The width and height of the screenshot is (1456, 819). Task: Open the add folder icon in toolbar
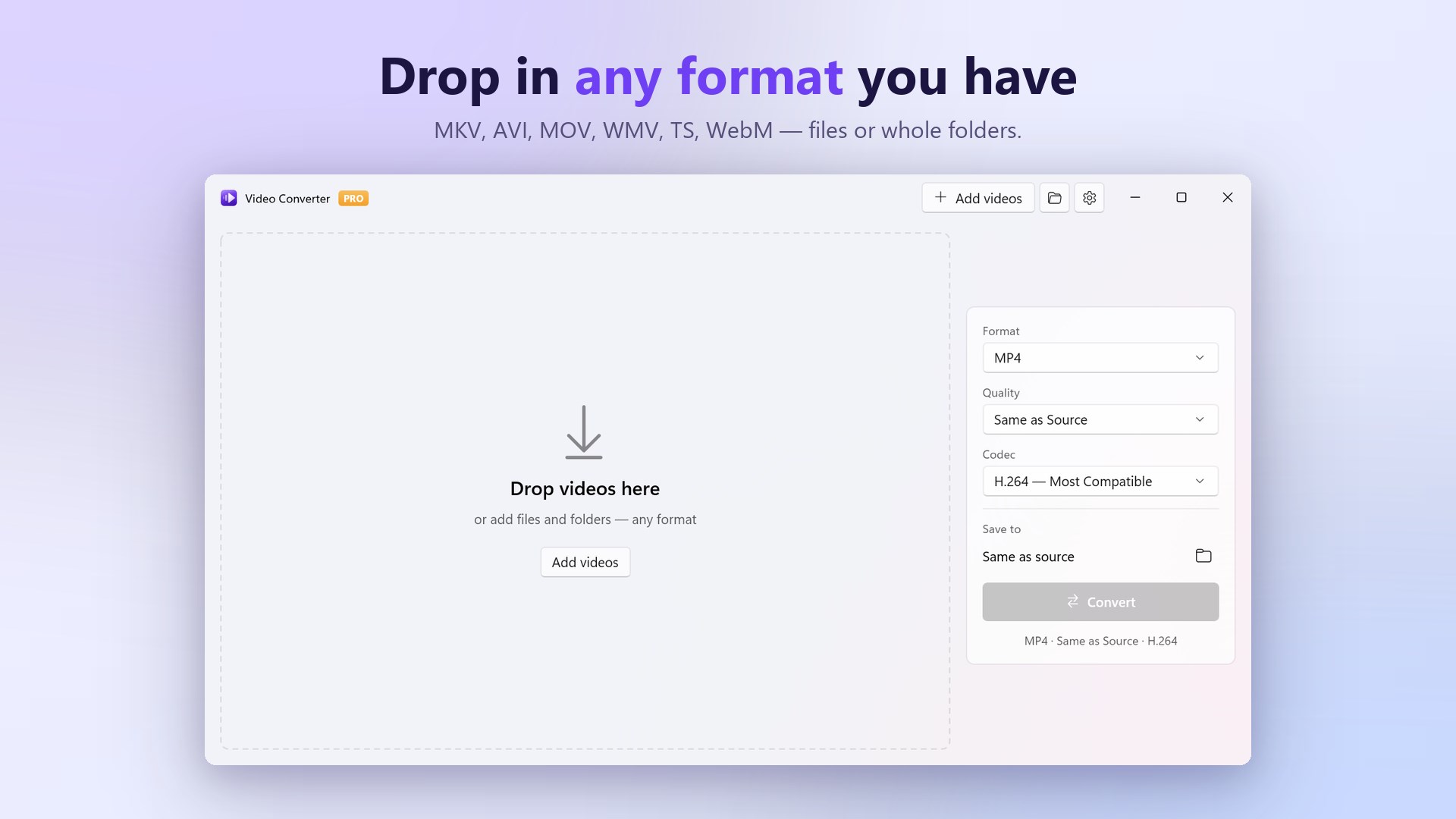1054,198
